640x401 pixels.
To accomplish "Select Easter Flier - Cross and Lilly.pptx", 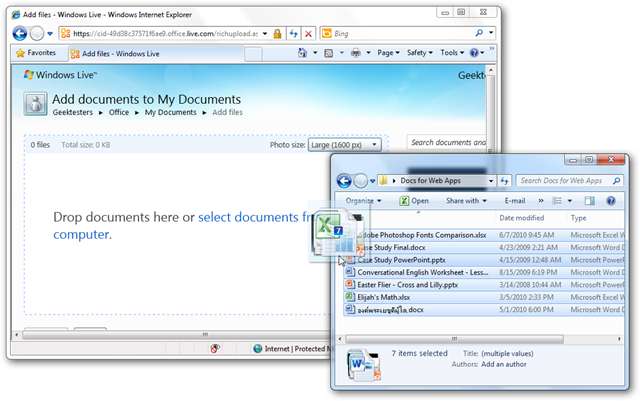I will click(x=484, y=285).
